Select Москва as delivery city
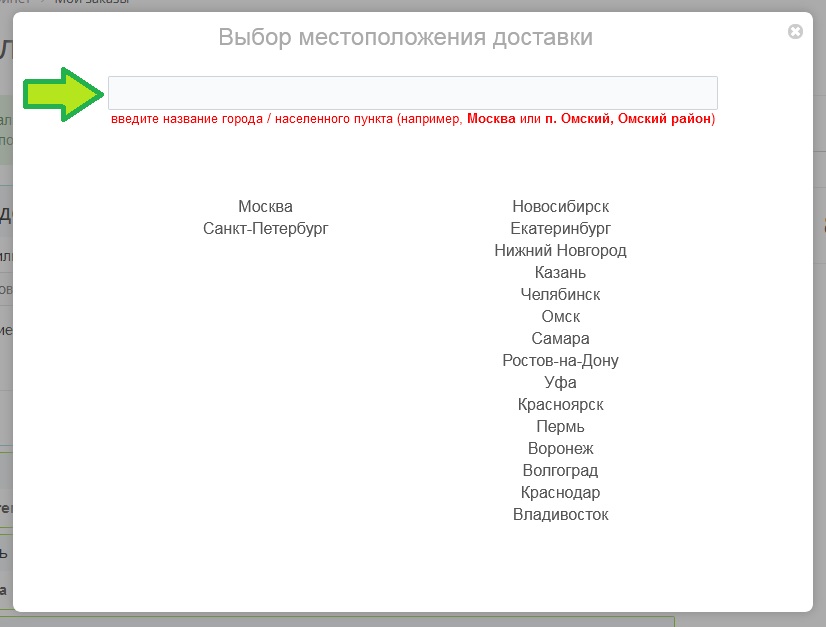826x627 pixels. pos(265,207)
